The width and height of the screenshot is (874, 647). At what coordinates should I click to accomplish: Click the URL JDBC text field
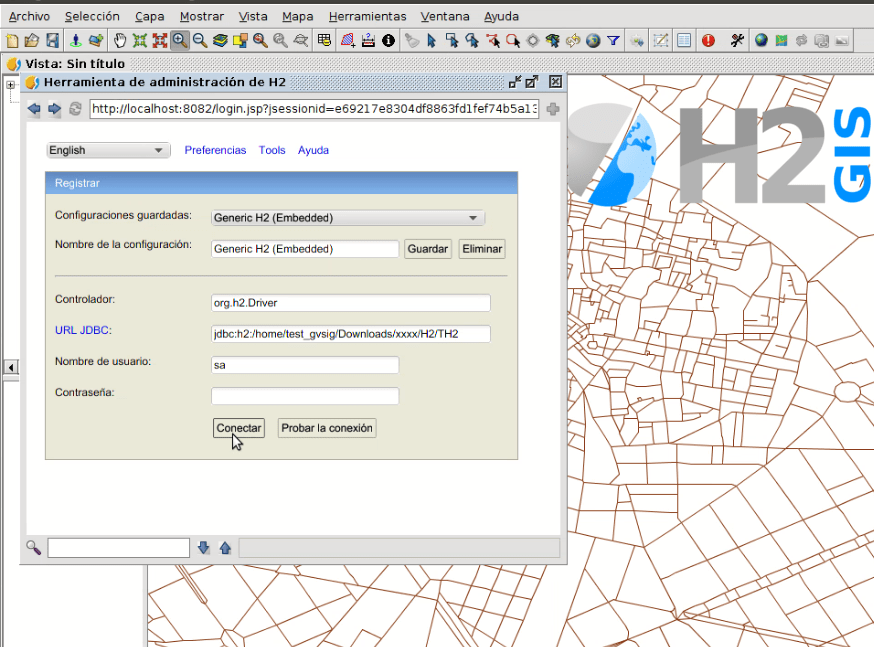tap(350, 334)
